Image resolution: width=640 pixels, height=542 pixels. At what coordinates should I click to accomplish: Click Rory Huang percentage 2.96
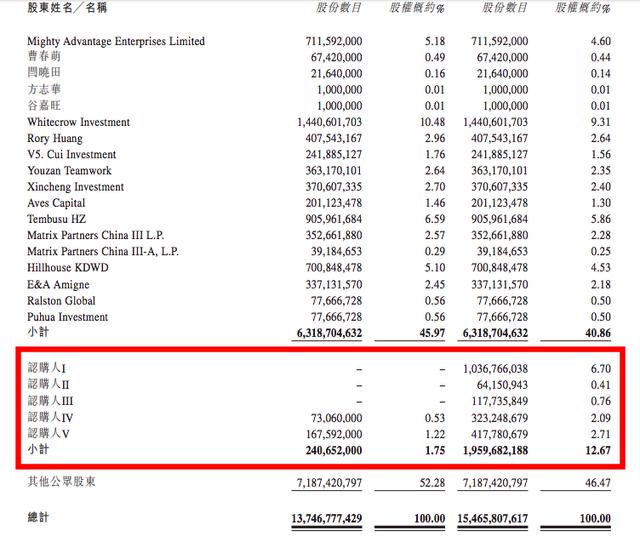[x=435, y=138]
